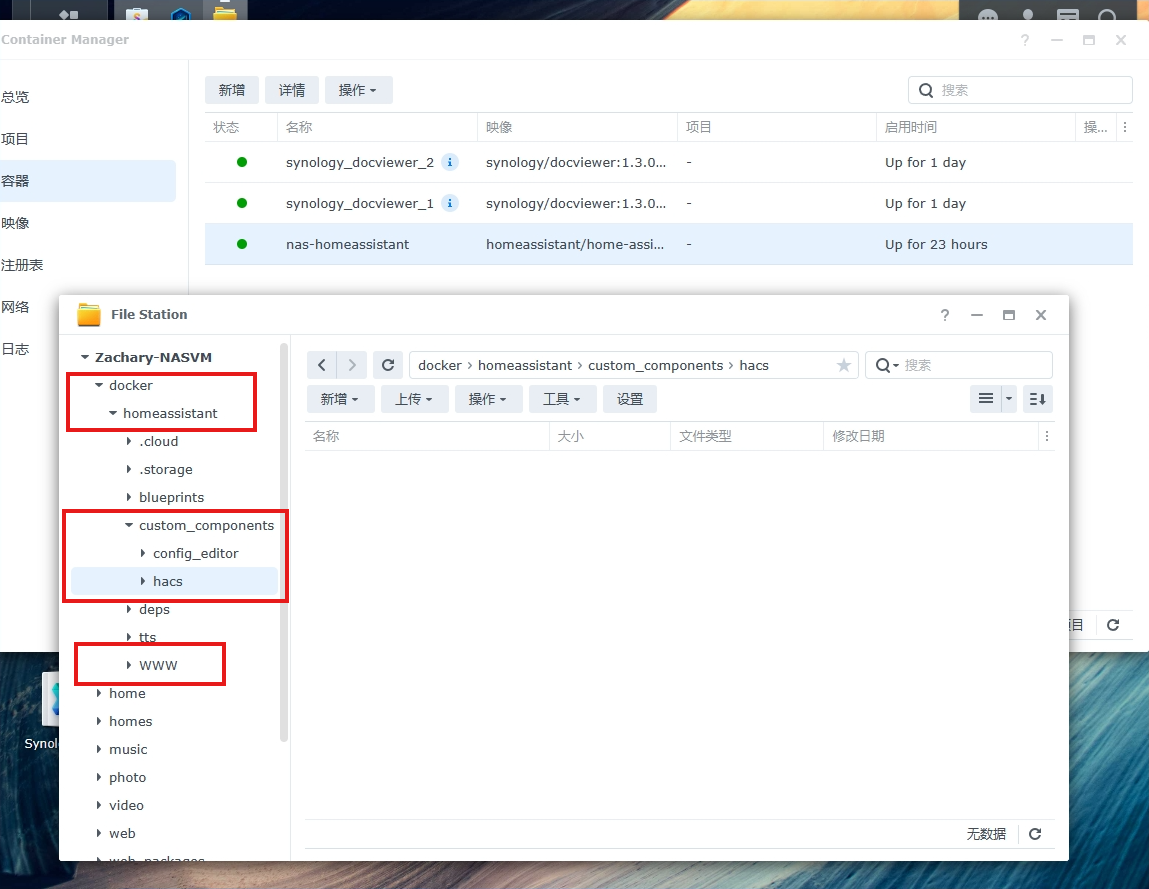Click 新增 button in Container Manager
The width and height of the screenshot is (1149, 889).
pyautogui.click(x=232, y=90)
